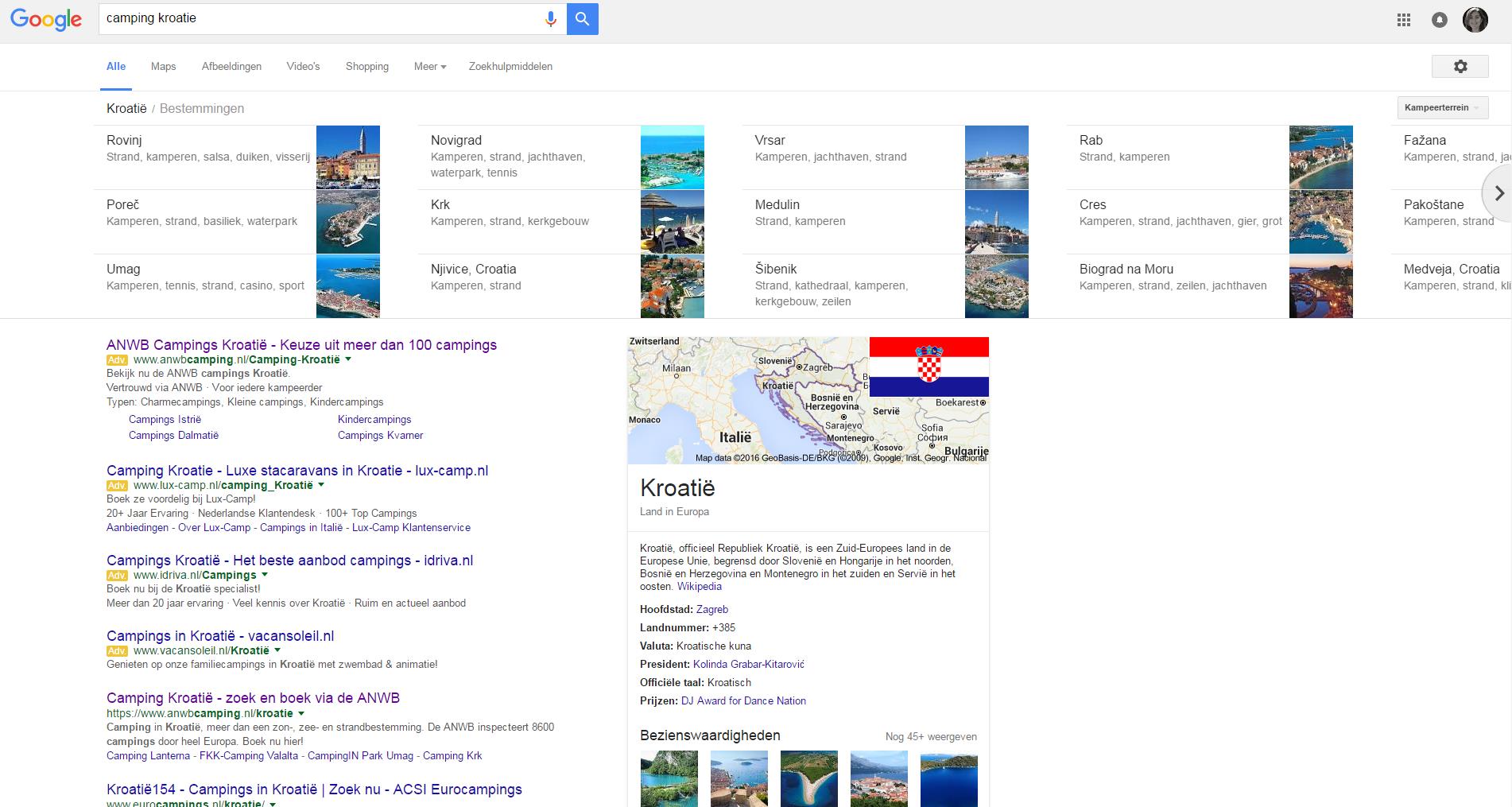The image size is (1512, 807).
Task: Click the Croatia map in knowledge panel
Action: (x=748, y=400)
